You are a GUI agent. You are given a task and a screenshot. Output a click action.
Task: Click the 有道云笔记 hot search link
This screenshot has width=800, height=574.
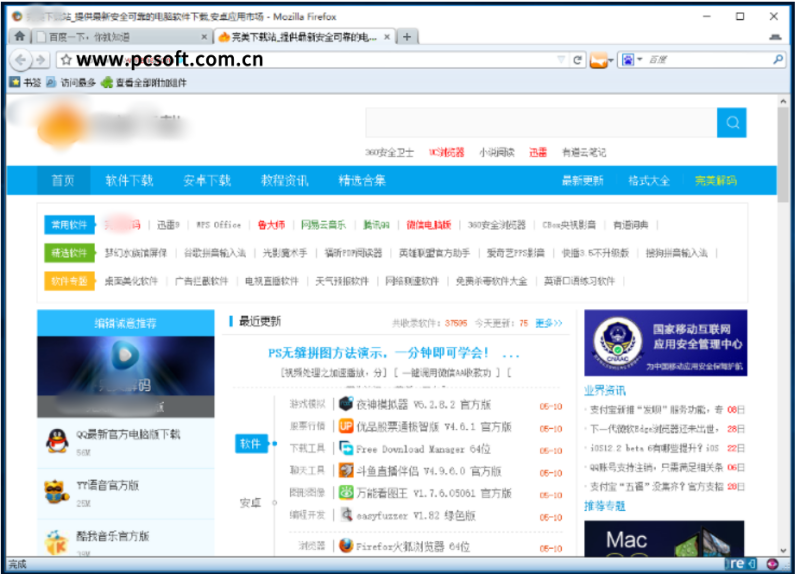pyautogui.click(x=584, y=152)
